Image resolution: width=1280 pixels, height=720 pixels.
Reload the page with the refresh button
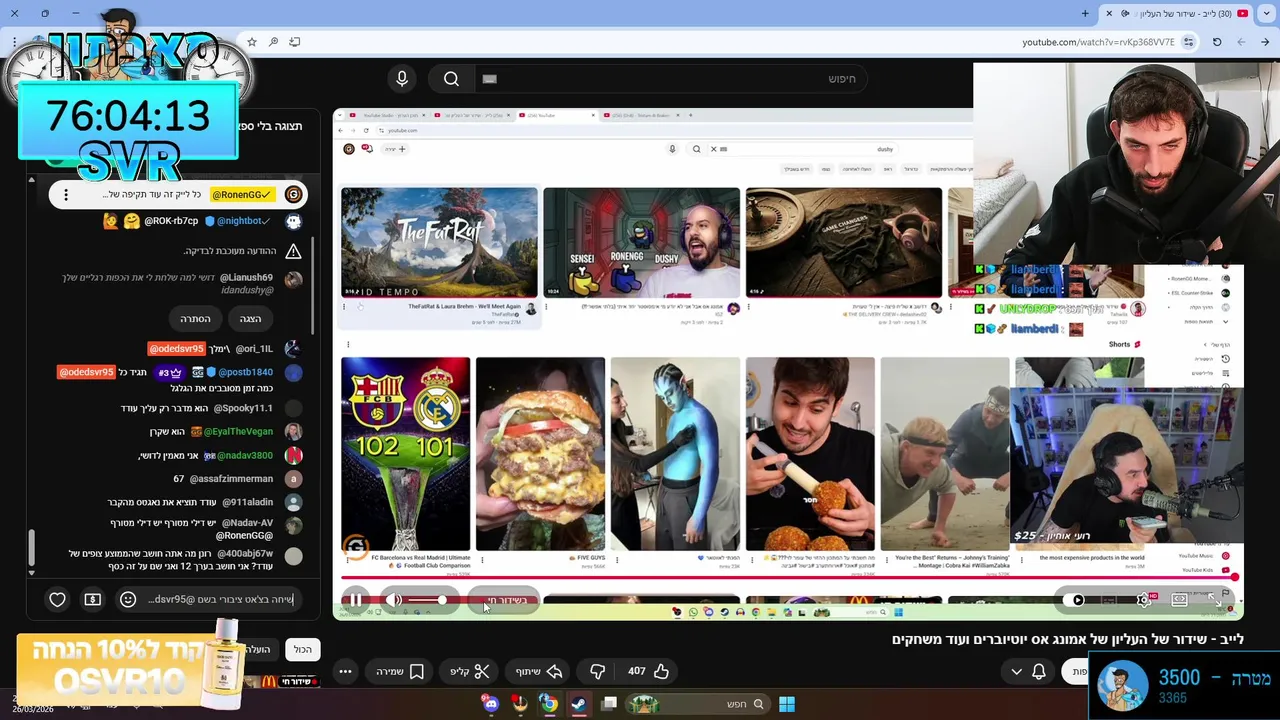click(x=1217, y=42)
